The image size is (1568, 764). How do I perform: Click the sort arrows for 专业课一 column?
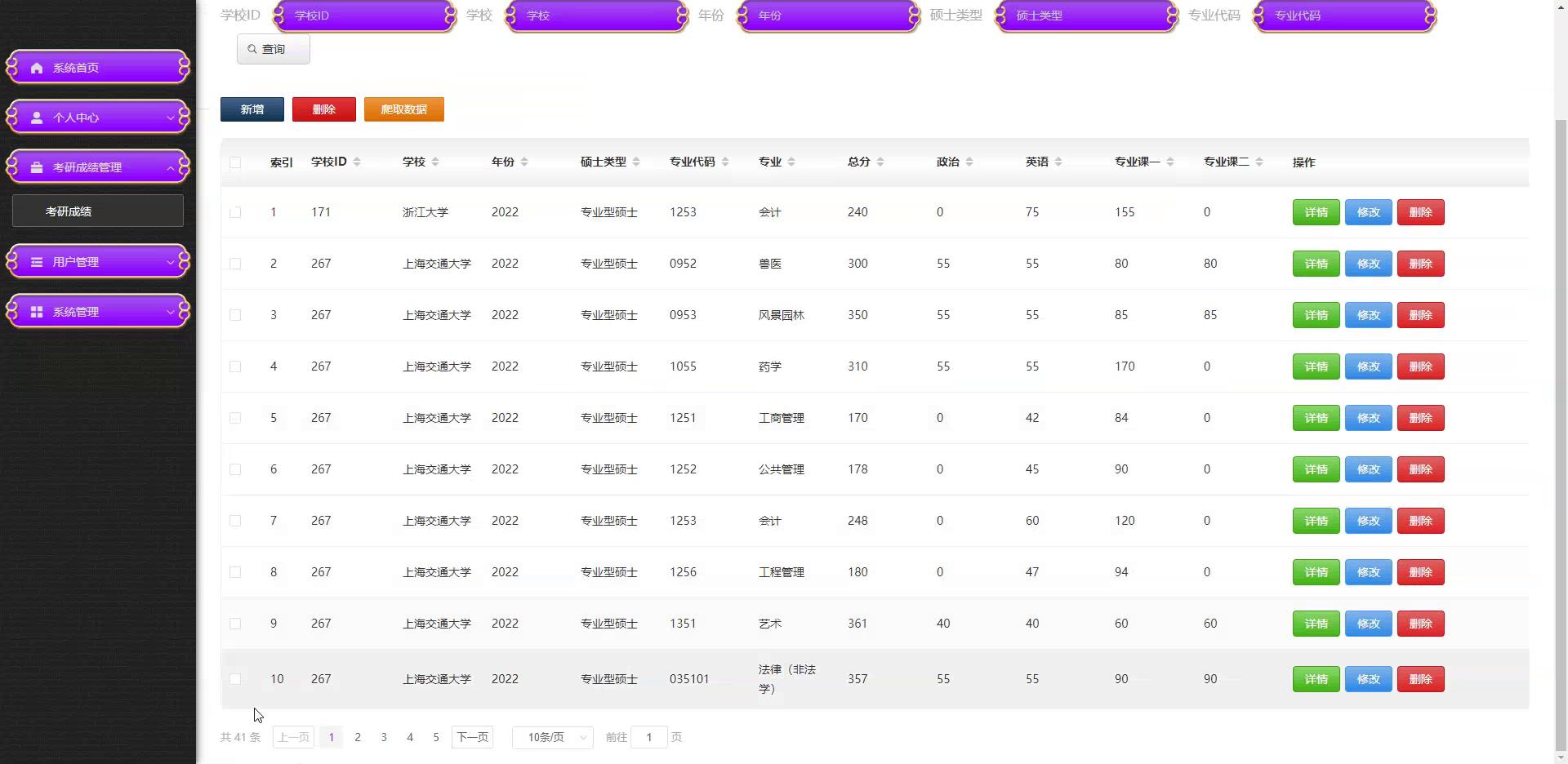coord(1170,162)
